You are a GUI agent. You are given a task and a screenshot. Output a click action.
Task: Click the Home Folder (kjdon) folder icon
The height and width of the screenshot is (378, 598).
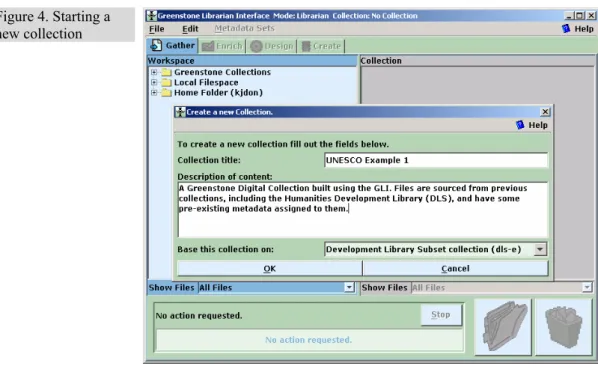tap(166, 93)
